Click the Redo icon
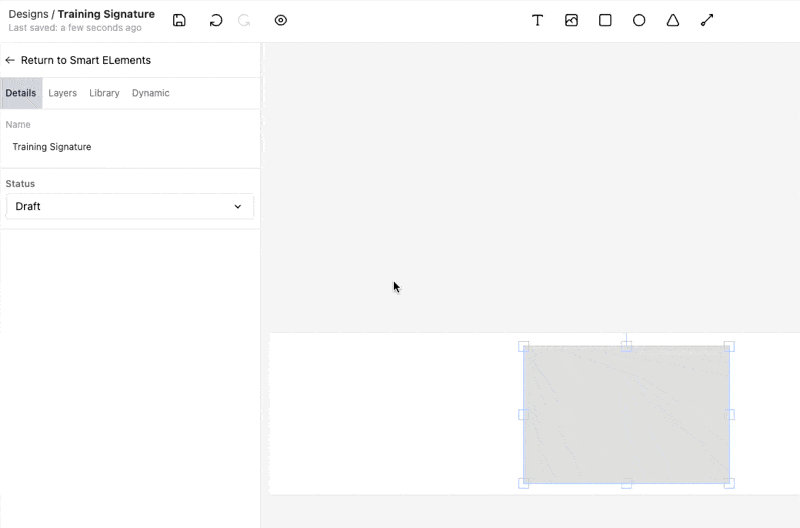This screenshot has width=800, height=528. [244, 20]
